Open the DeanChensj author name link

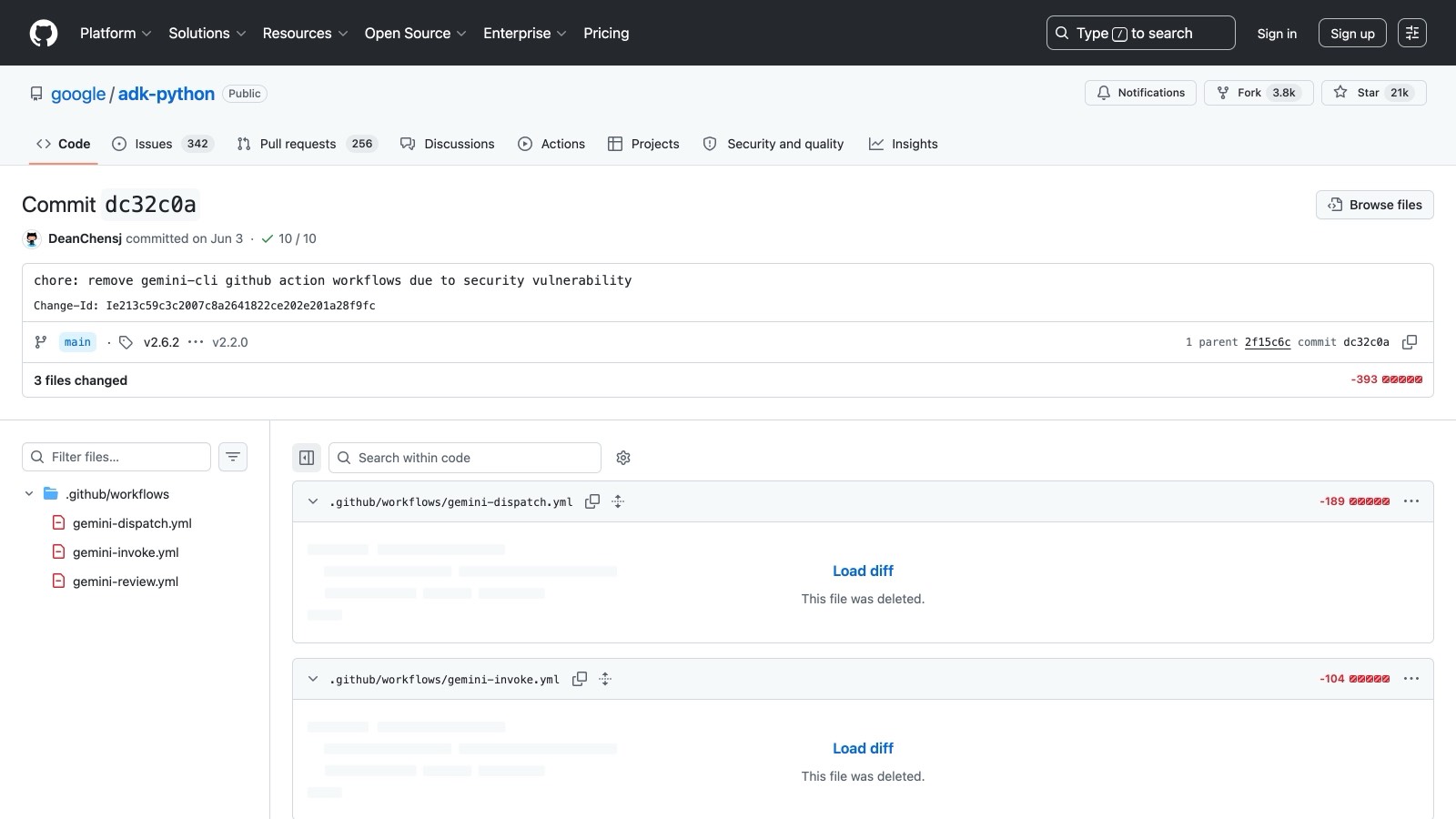coord(85,238)
